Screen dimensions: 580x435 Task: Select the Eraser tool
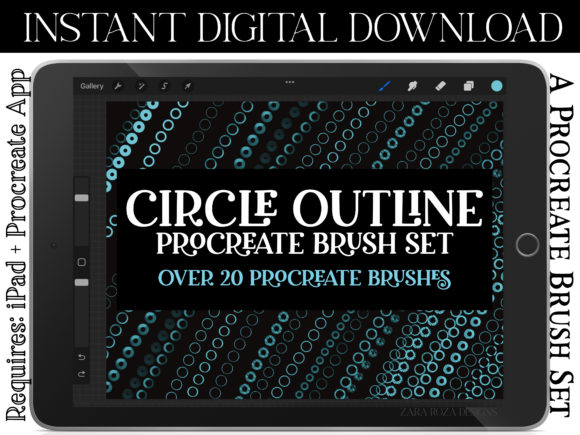pos(440,86)
